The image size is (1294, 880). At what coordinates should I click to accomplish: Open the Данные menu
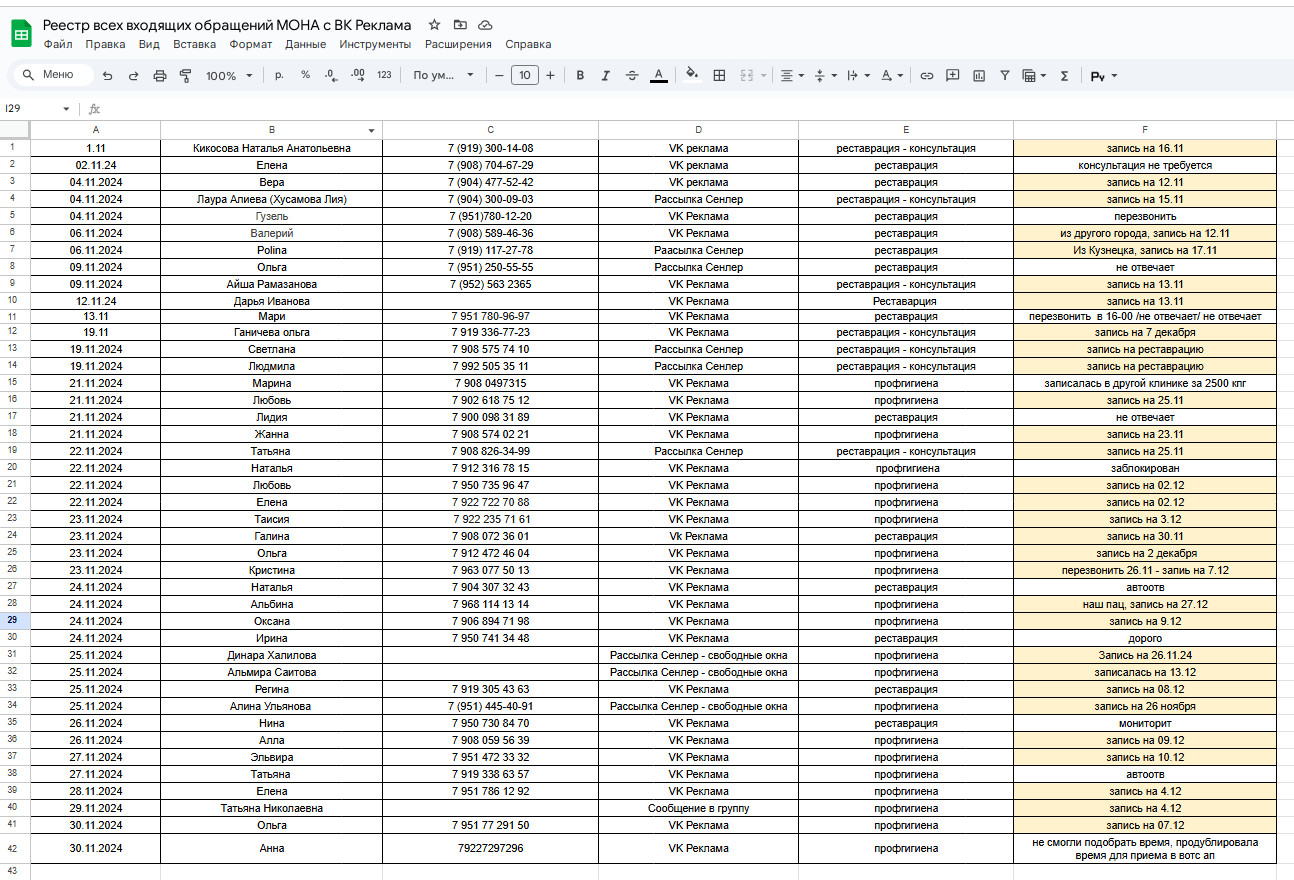tap(305, 44)
